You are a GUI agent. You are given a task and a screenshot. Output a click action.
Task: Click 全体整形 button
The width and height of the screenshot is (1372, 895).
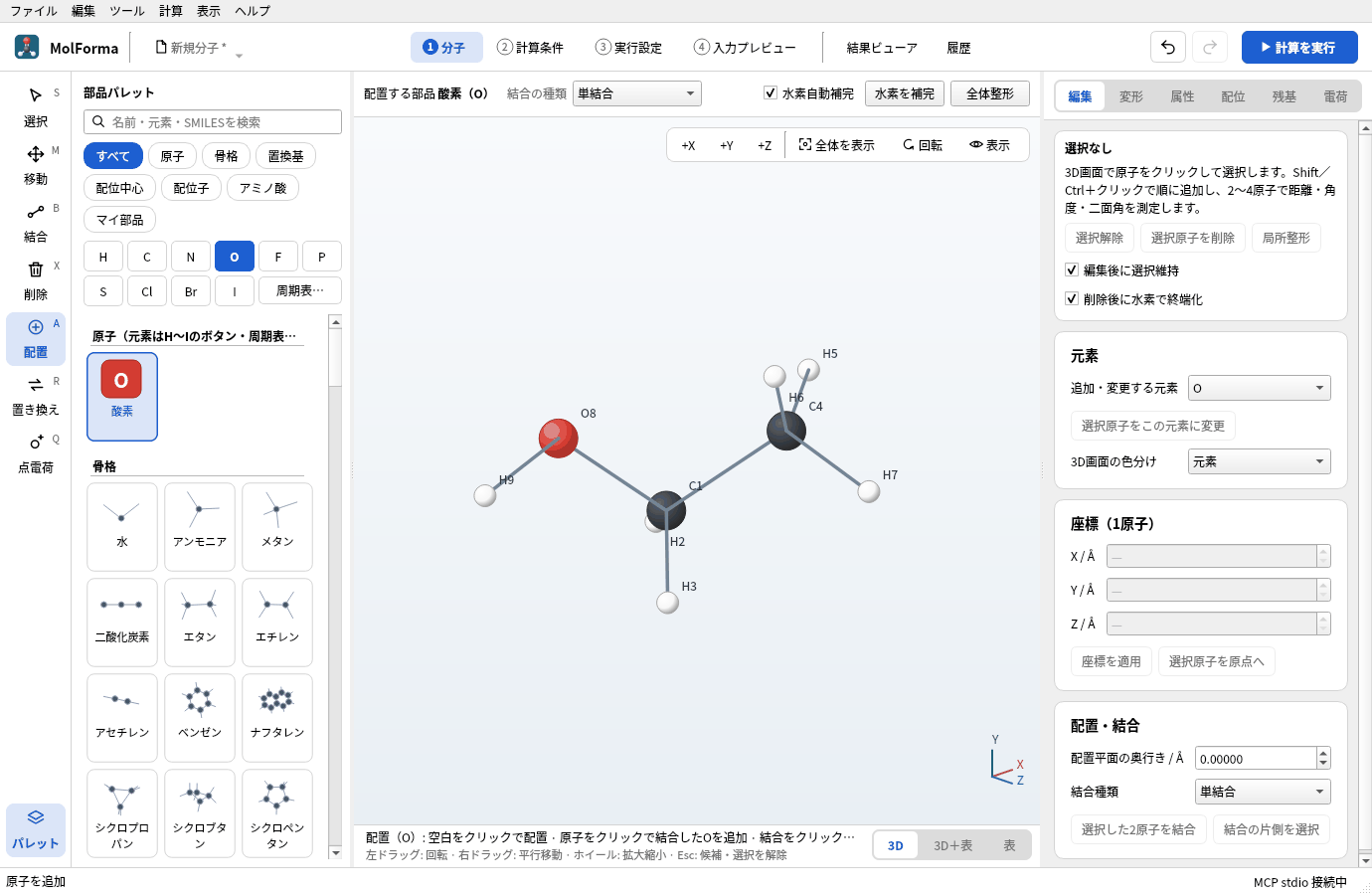[990, 93]
